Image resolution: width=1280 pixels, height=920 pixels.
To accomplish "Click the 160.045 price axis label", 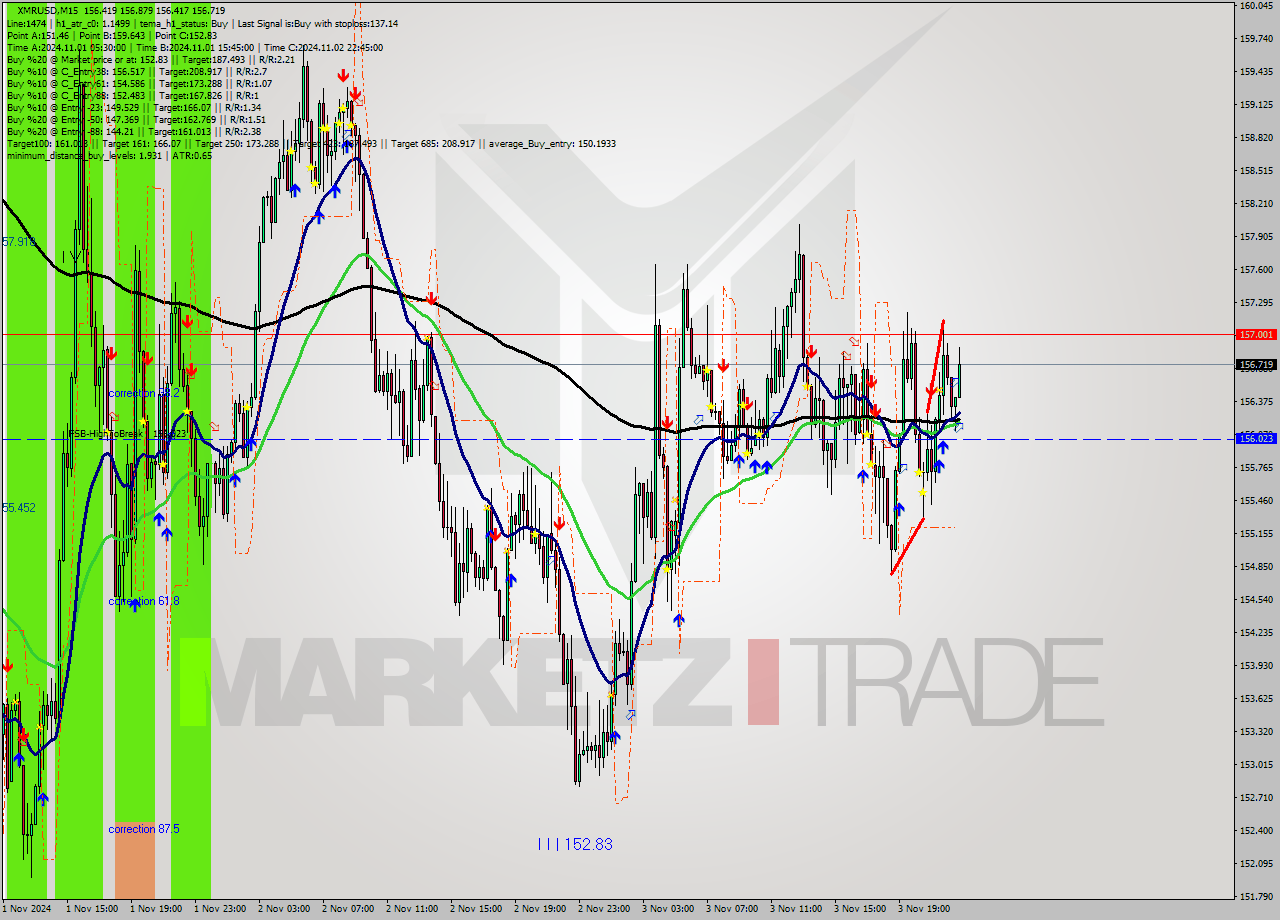I will point(1255,6).
